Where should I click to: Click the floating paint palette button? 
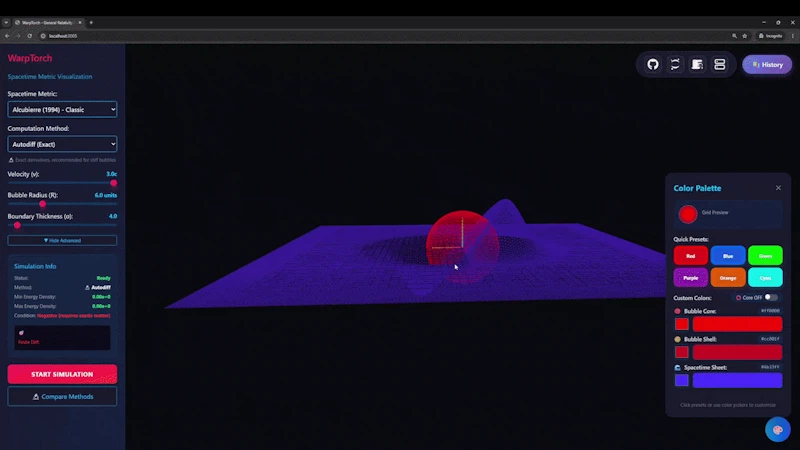tap(778, 430)
